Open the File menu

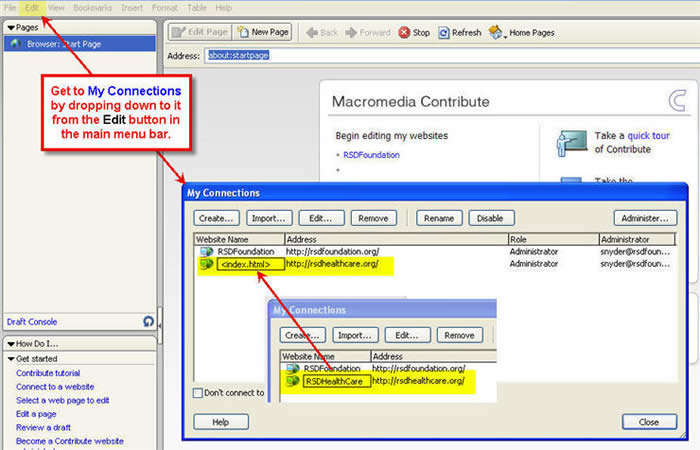pyautogui.click(x=10, y=8)
